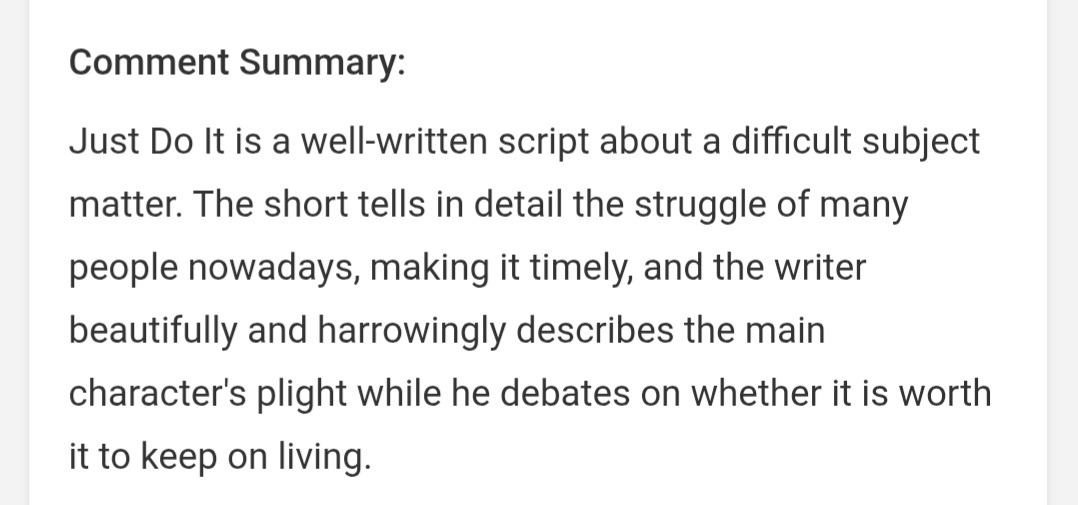Click the word 'plight'
Image resolution: width=1078 pixels, height=505 pixels.
click(302, 396)
